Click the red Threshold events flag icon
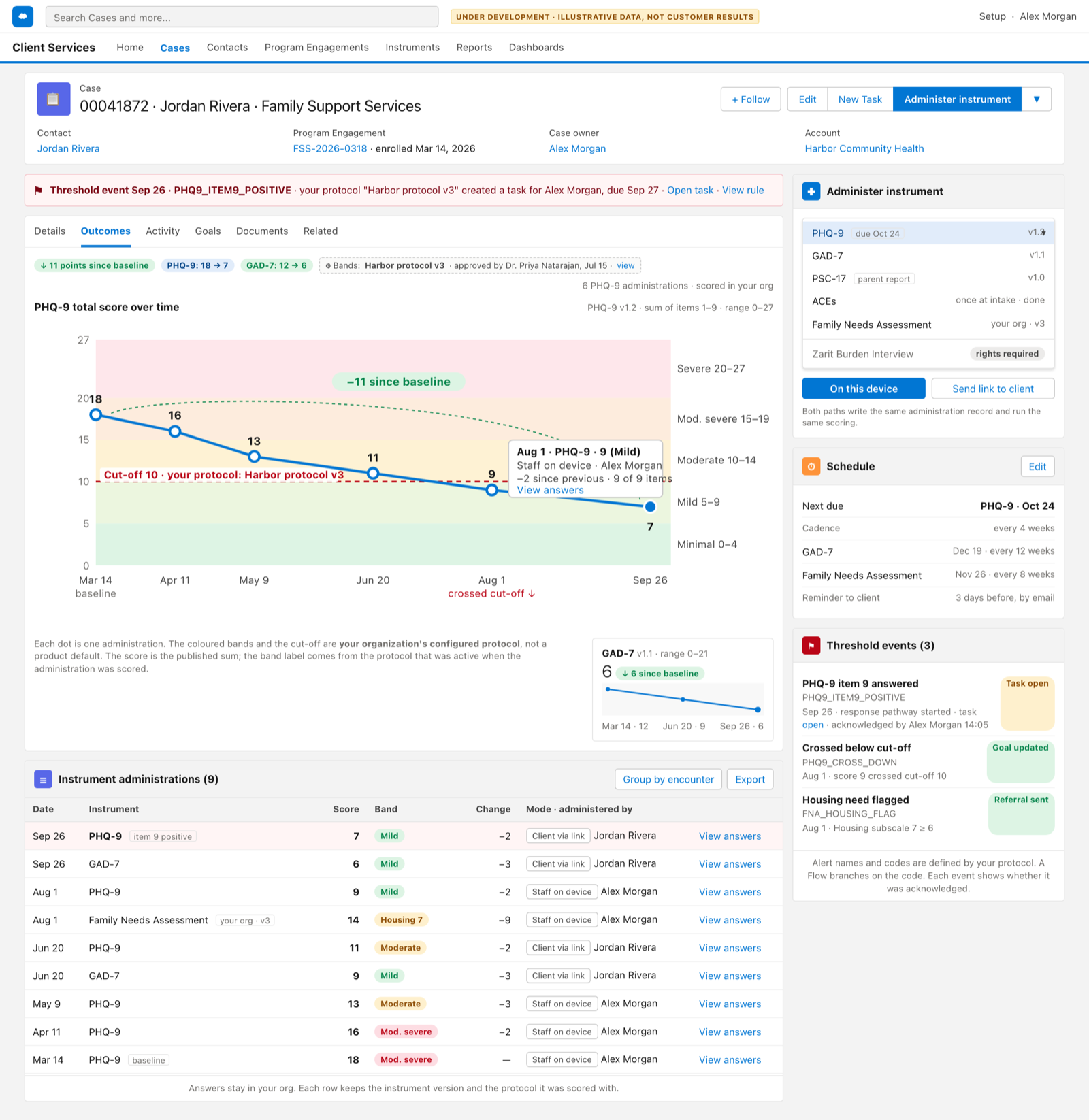 tap(811, 645)
